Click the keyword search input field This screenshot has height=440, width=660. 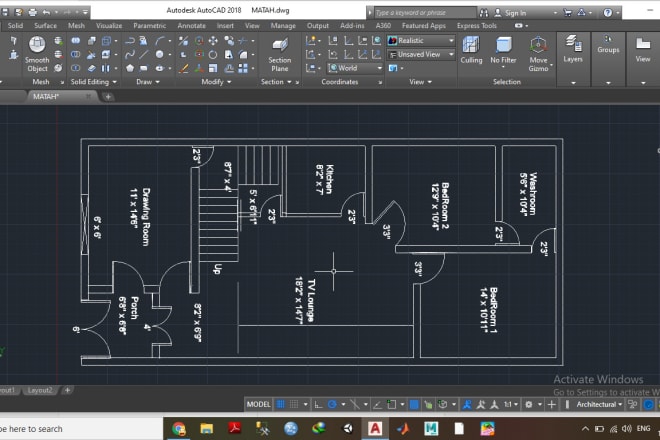425,13
